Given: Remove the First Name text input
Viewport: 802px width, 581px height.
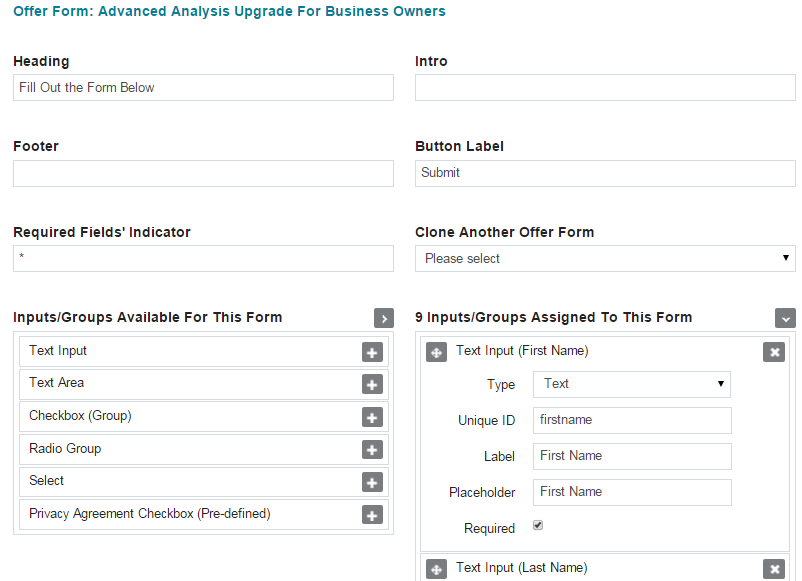Looking at the screenshot, I should point(773,352).
